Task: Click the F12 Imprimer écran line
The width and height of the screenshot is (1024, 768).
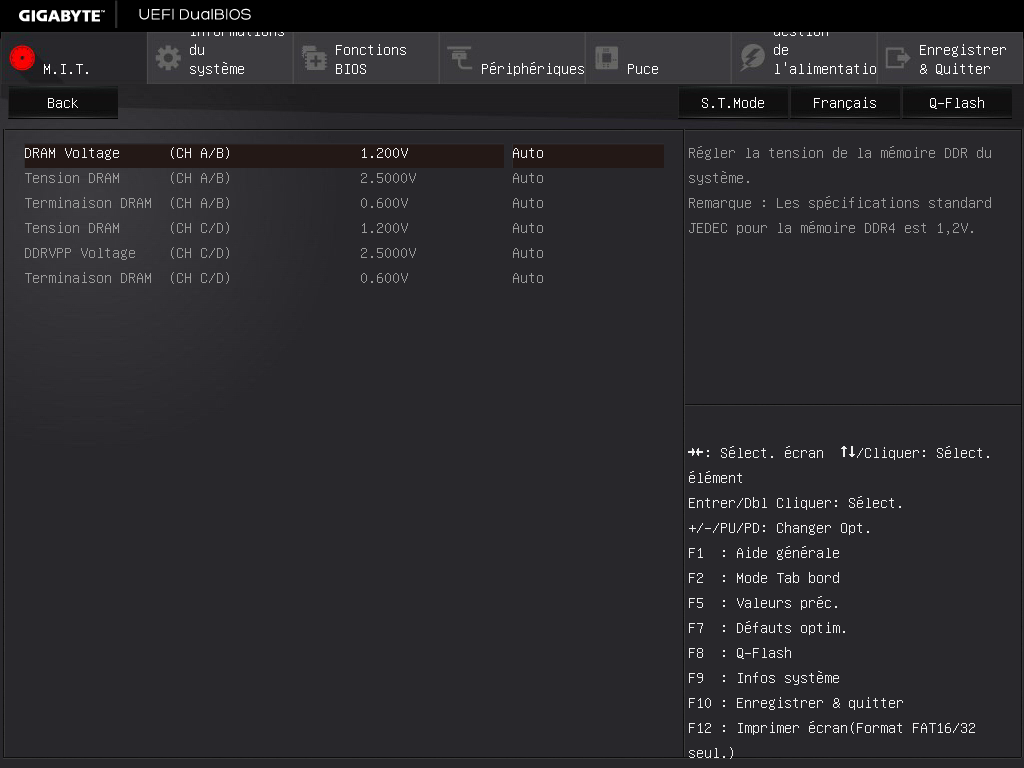Action: tap(831, 740)
